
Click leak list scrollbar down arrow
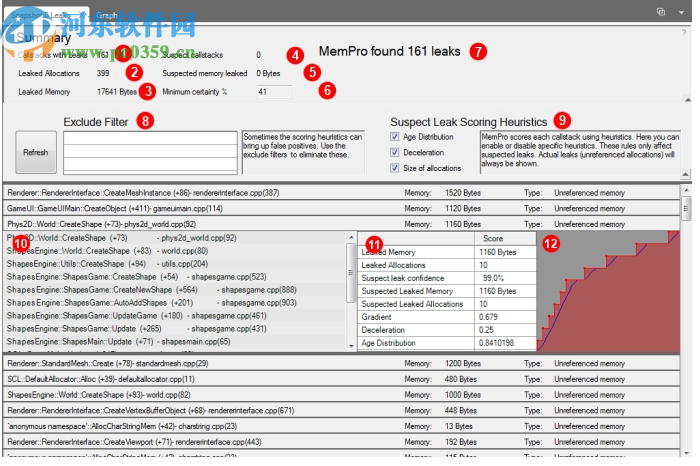[687, 453]
